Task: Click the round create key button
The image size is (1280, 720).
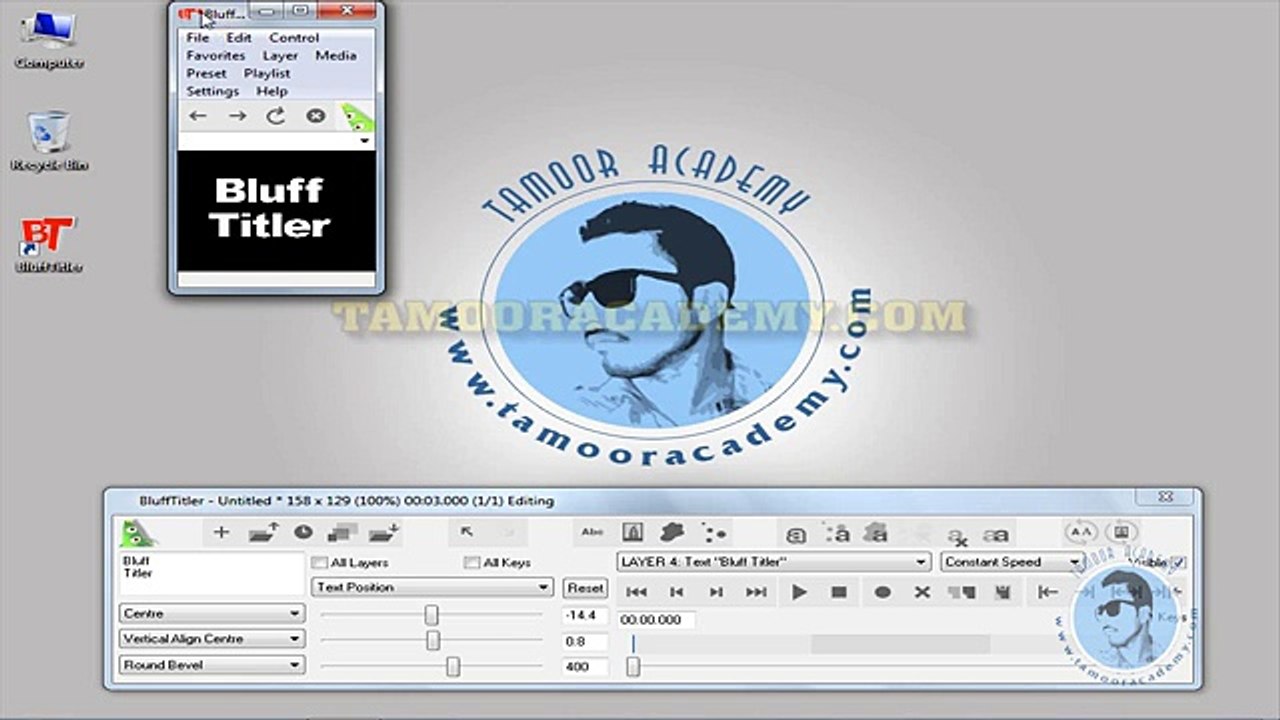Action: click(882, 592)
